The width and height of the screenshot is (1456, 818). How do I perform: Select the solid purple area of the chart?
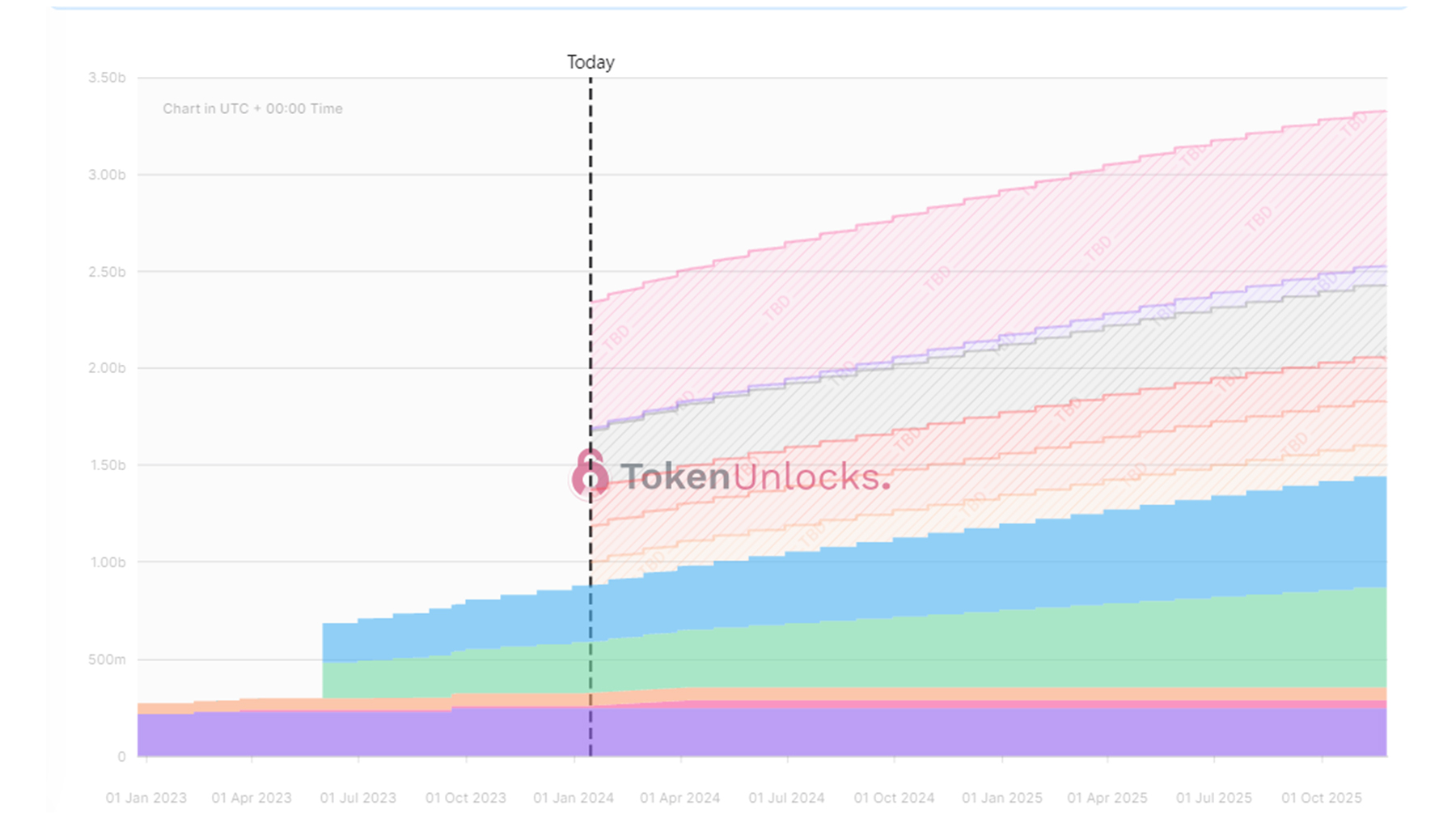click(x=728, y=732)
